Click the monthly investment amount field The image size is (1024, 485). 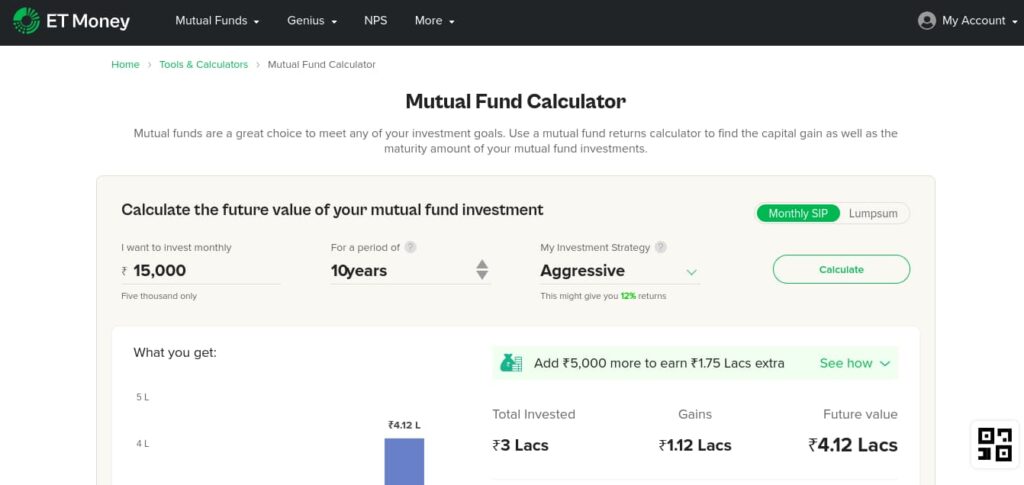point(201,271)
